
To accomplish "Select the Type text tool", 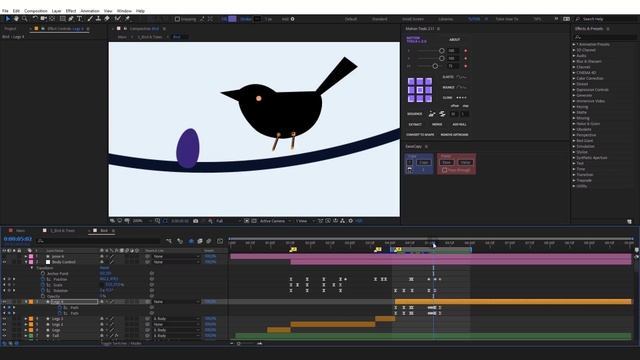I will (x=80, y=19).
